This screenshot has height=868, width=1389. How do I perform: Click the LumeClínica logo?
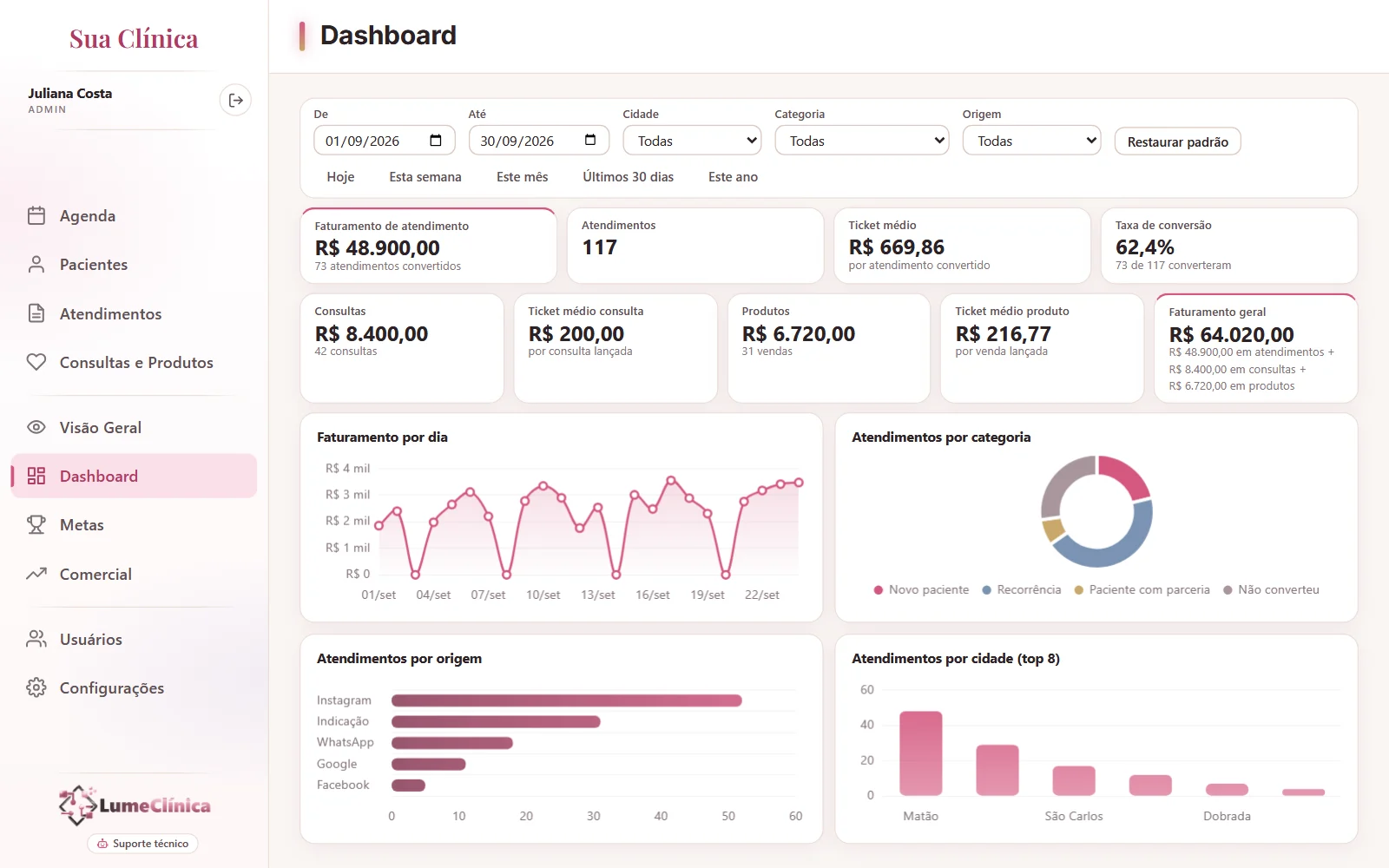pos(135,805)
